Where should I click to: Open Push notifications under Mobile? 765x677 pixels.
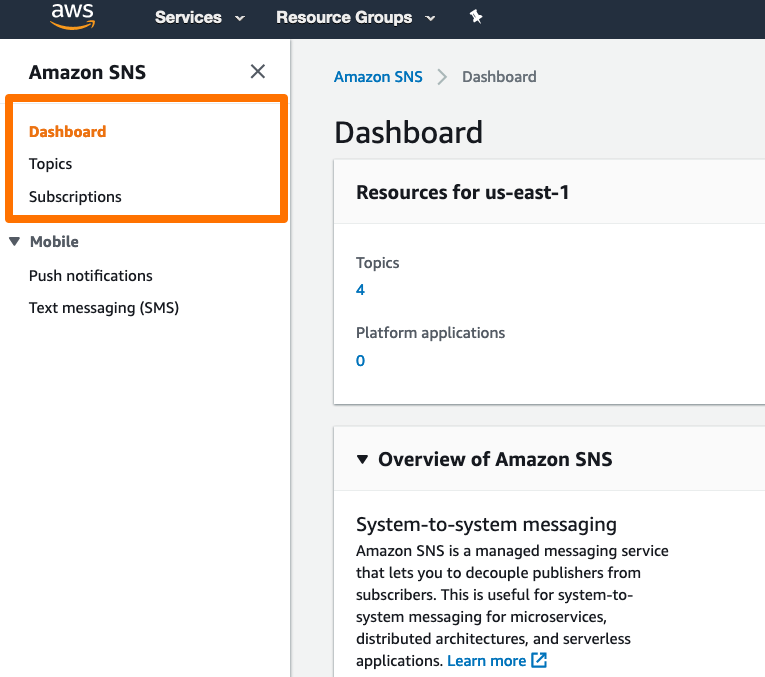[91, 276]
